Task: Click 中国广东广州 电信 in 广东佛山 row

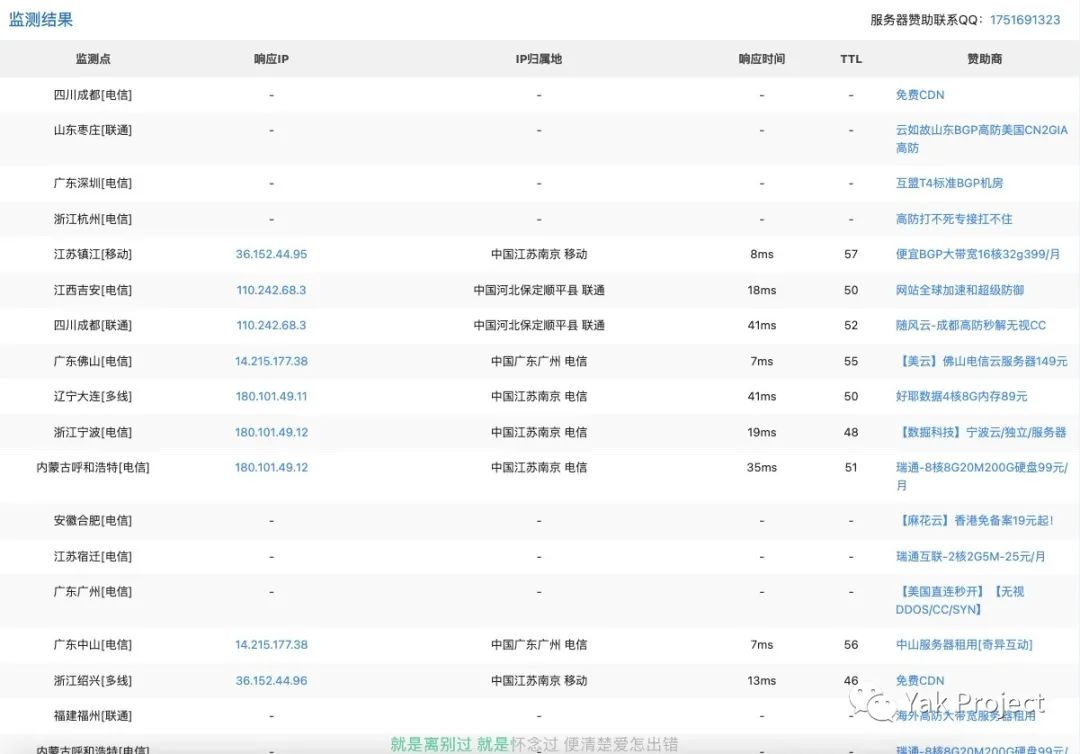Action: 539,361
